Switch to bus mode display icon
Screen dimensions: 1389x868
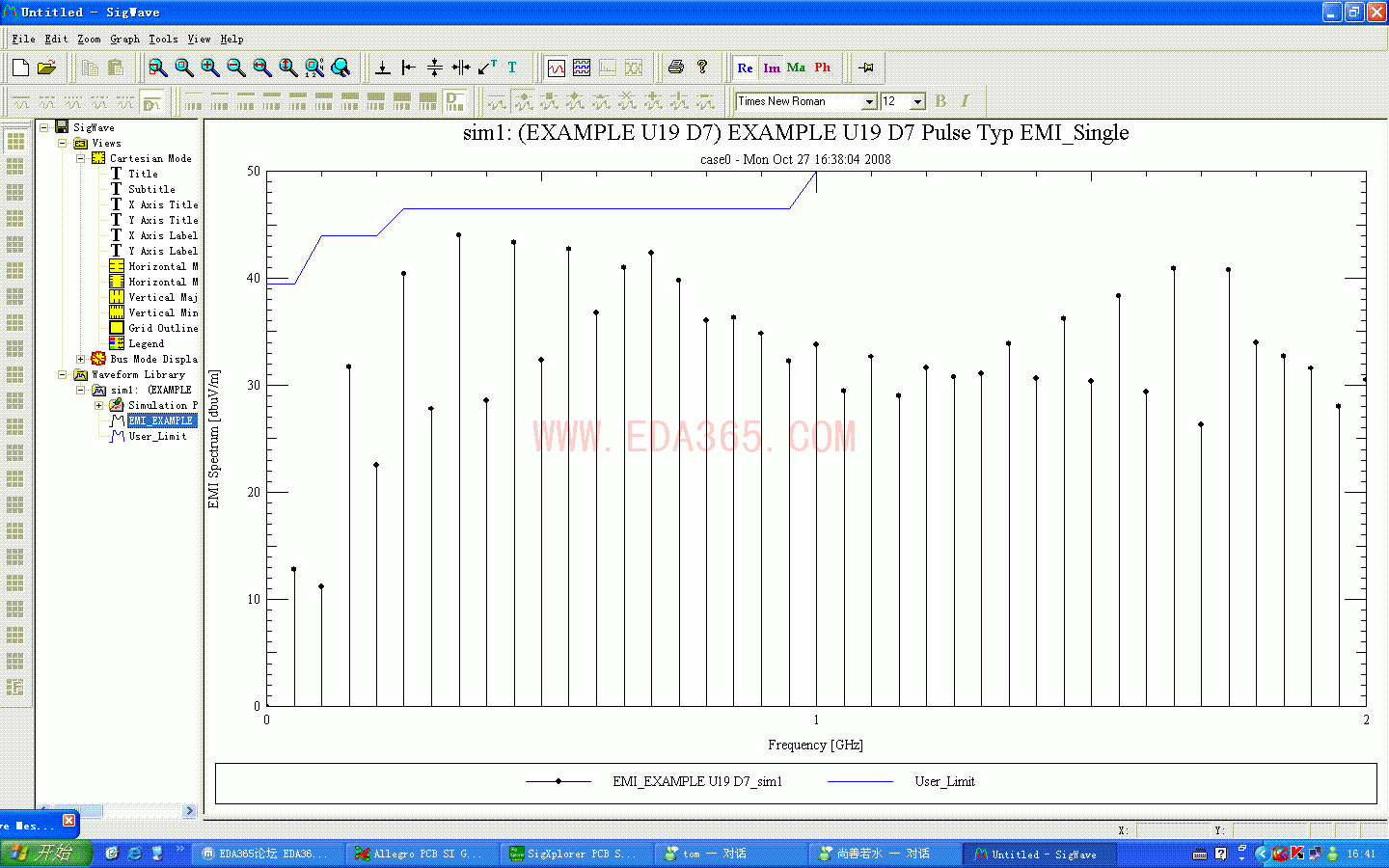pos(582,68)
